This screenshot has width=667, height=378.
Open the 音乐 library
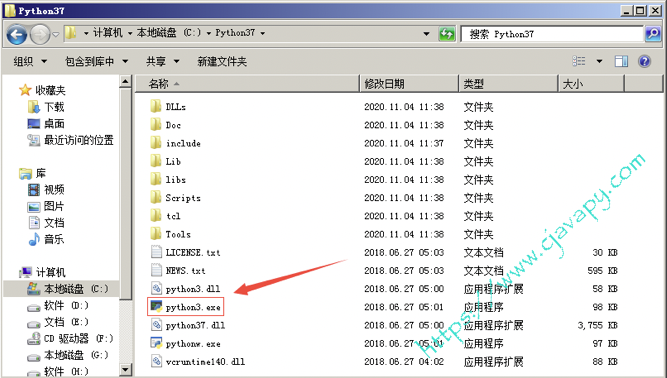click(x=54, y=239)
